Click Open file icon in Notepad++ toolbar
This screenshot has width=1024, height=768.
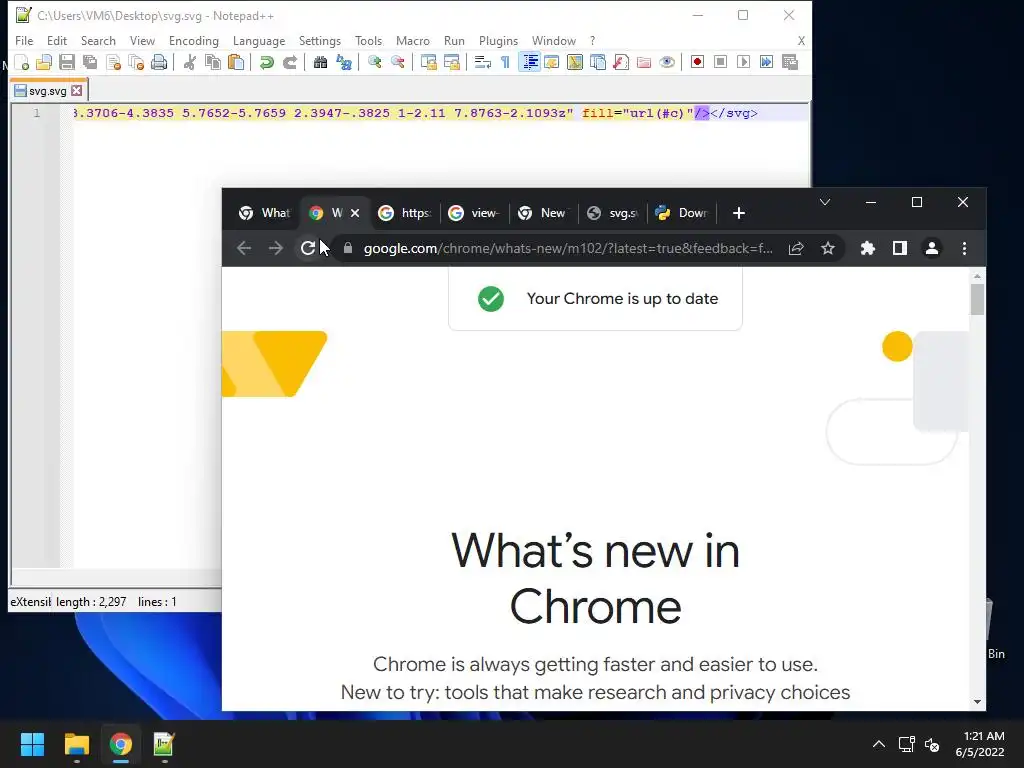(x=44, y=62)
